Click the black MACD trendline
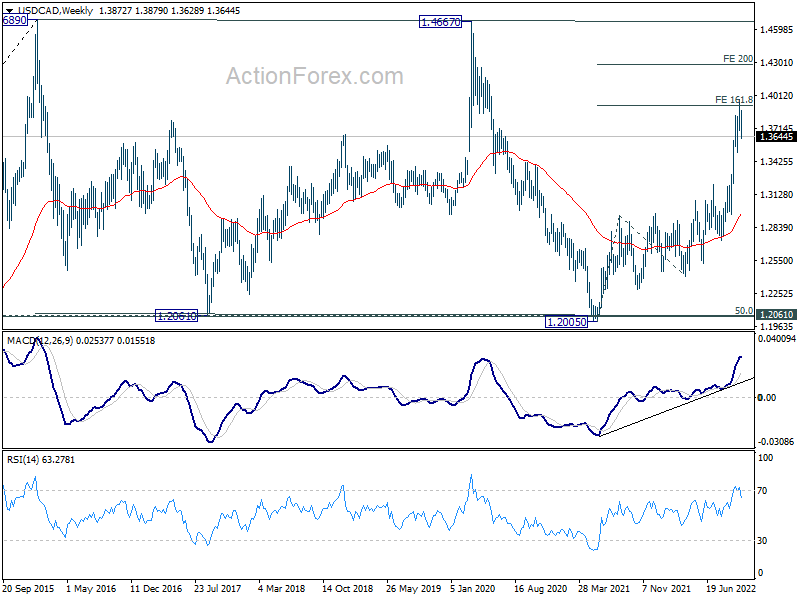Screen dimensions: 800x600 point(677,407)
